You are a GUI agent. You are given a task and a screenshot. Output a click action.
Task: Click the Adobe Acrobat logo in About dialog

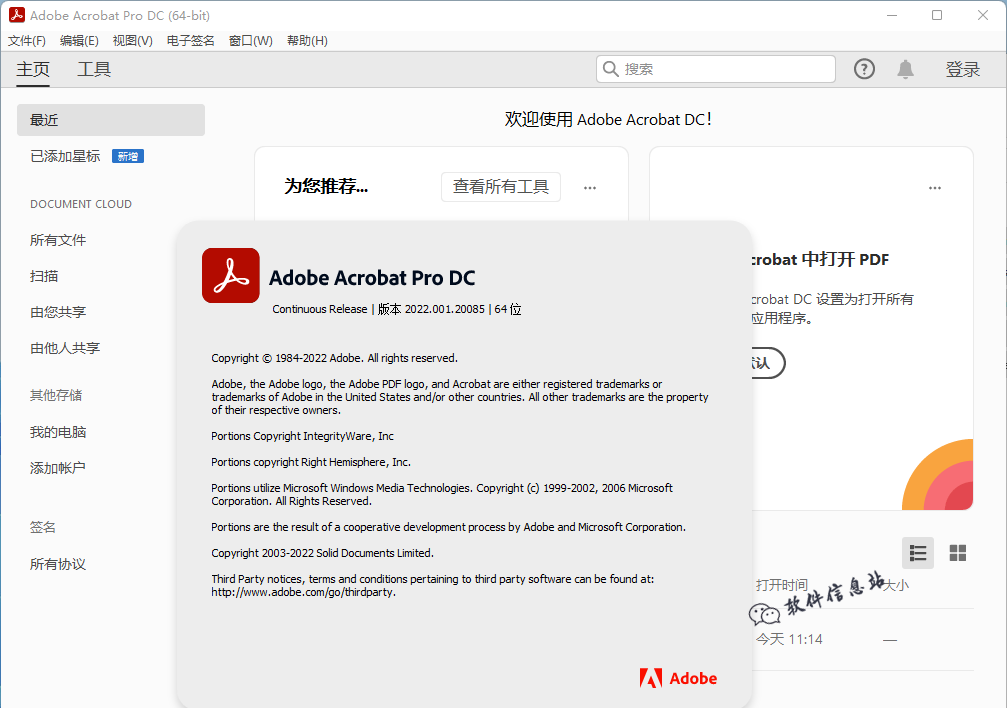click(231, 275)
